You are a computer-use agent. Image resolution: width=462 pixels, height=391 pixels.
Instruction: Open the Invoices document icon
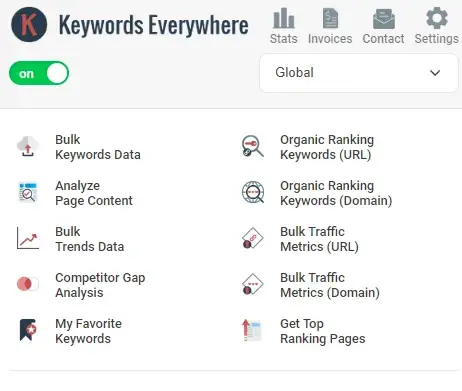[x=330, y=18]
